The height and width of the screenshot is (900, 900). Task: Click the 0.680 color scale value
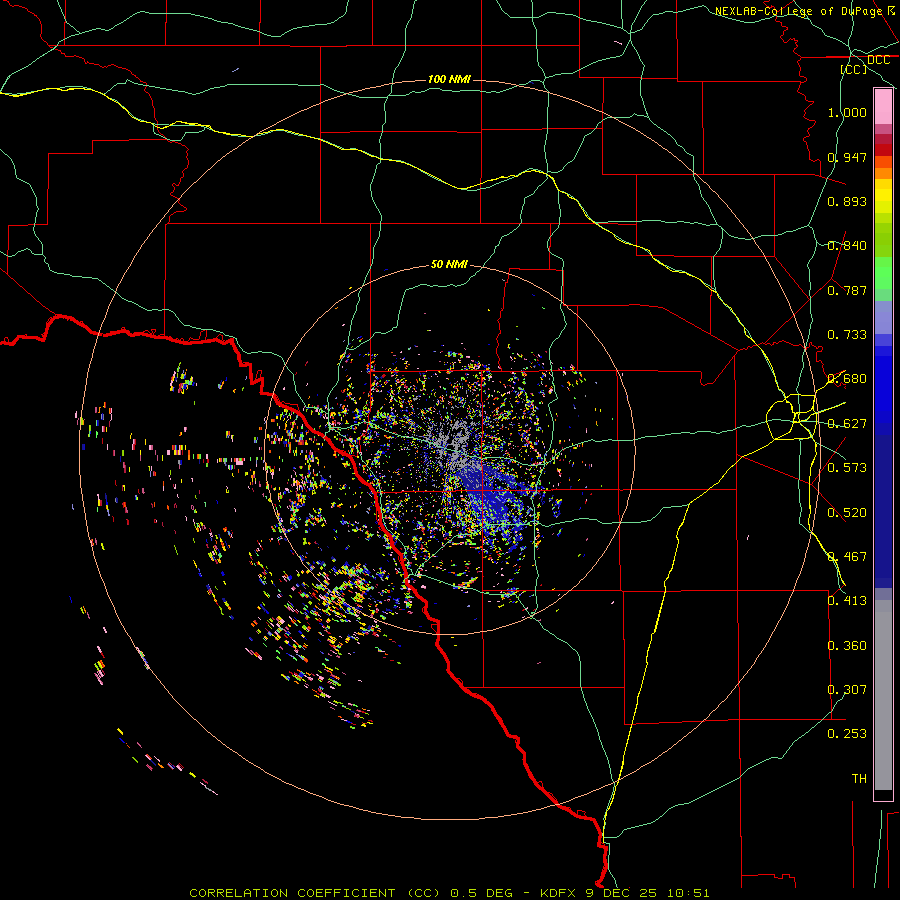[x=847, y=379]
